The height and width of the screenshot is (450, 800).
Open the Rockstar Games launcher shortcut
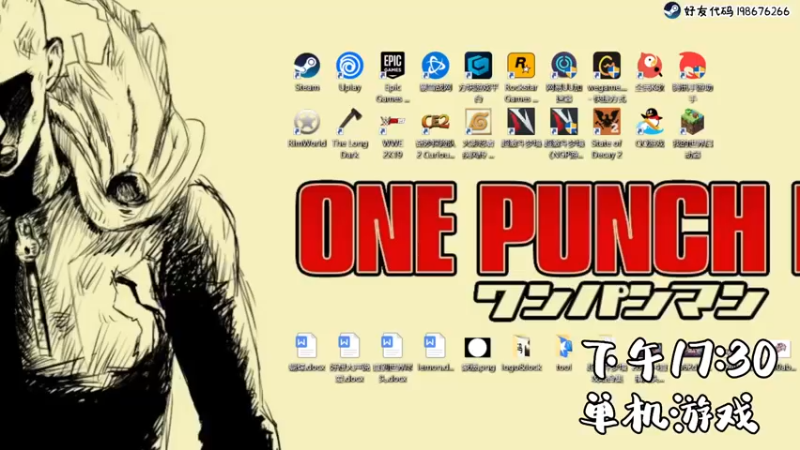521,66
